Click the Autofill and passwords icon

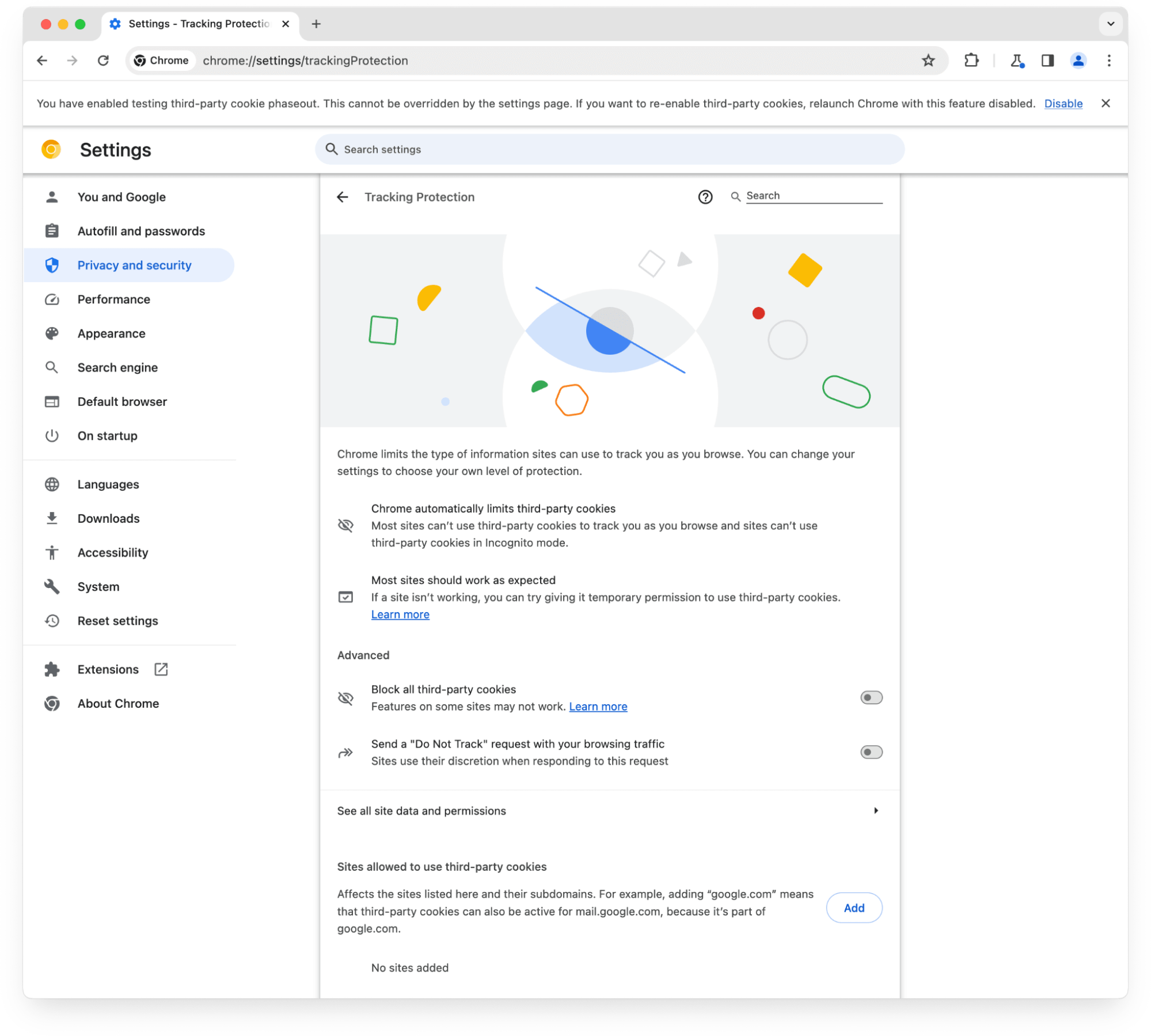[x=53, y=231]
